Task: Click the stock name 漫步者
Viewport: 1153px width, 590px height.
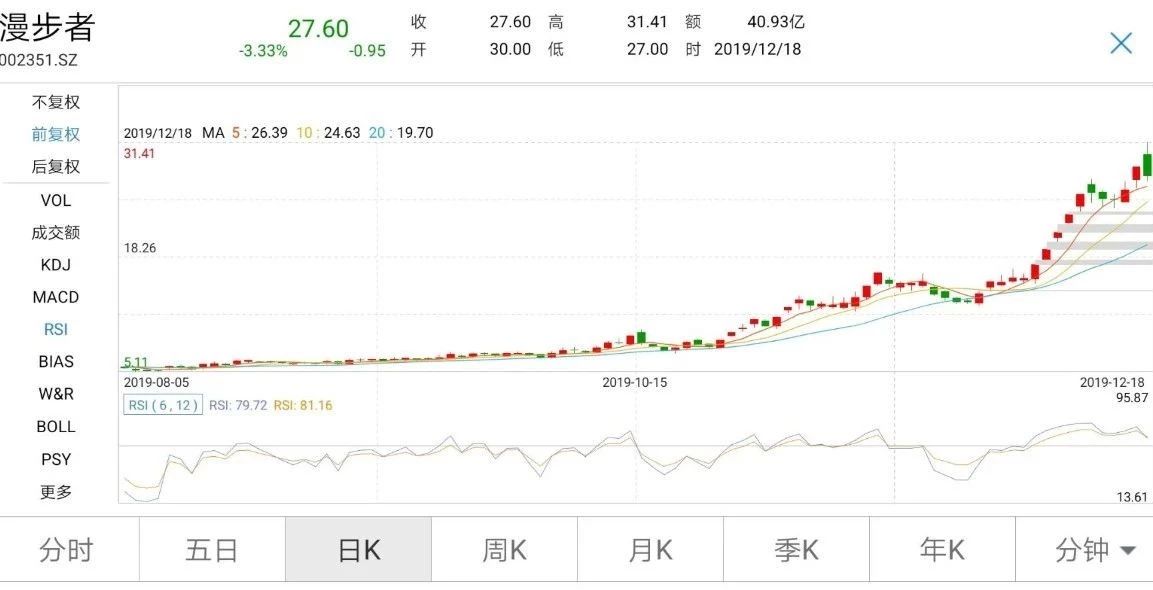Action: pyautogui.click(x=47, y=28)
